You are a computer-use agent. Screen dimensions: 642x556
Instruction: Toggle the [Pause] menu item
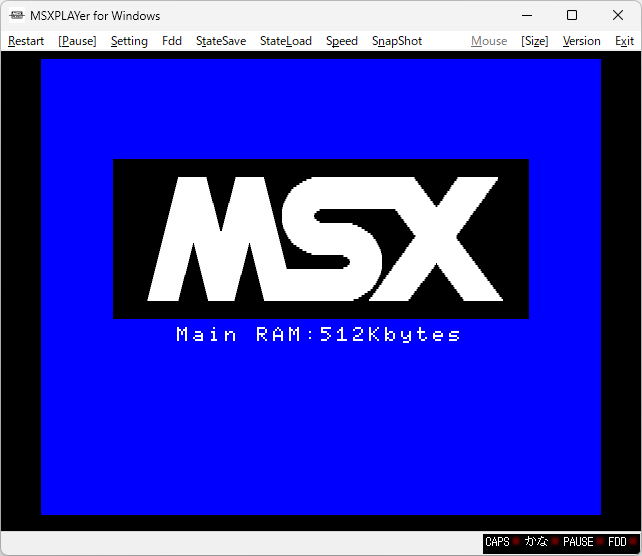(77, 41)
